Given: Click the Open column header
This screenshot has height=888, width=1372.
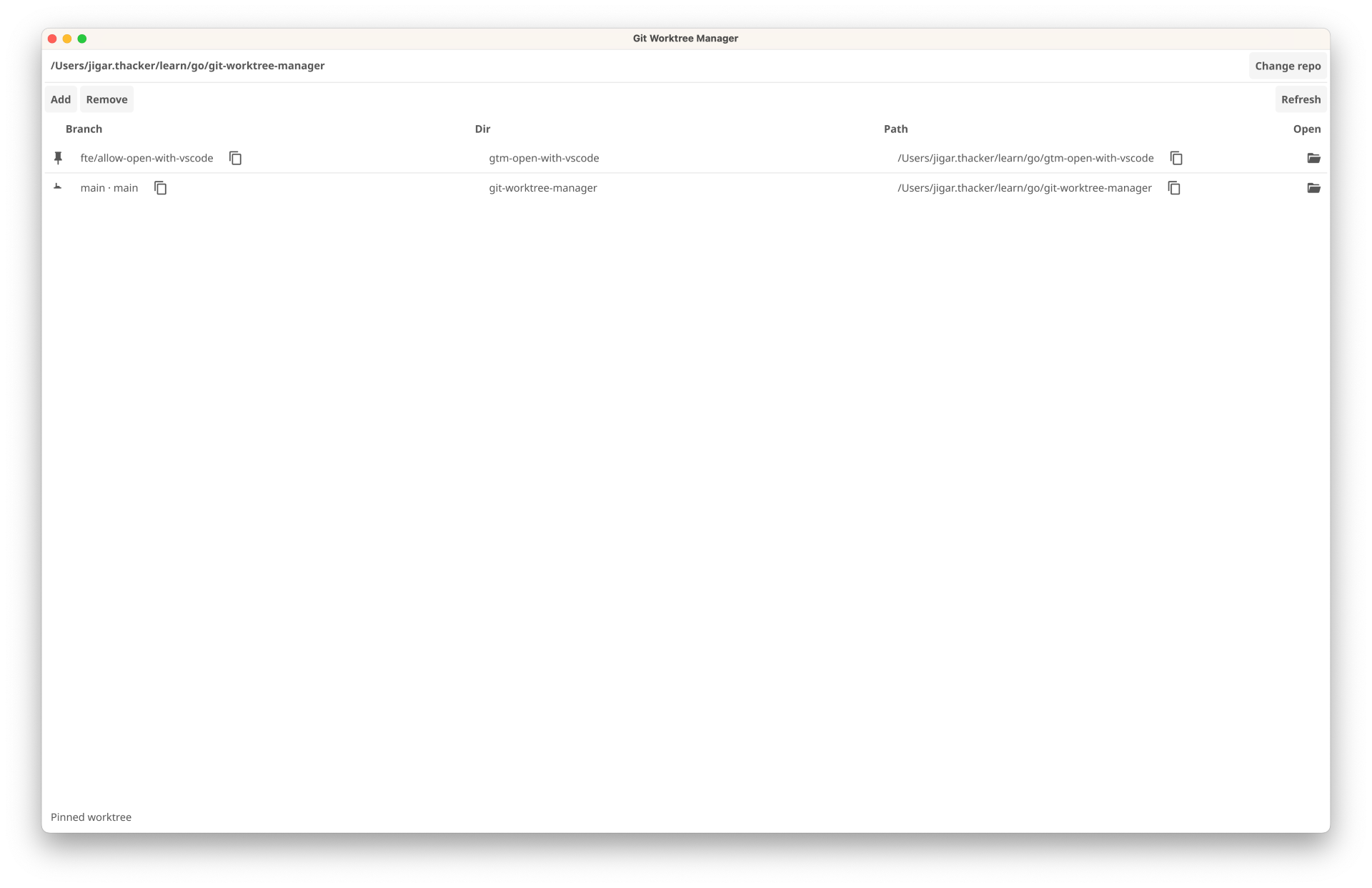Looking at the screenshot, I should pyautogui.click(x=1306, y=129).
